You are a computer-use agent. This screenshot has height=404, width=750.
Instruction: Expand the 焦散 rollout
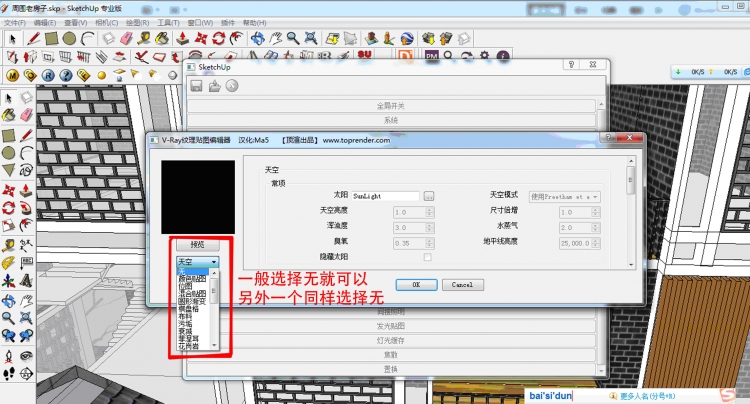point(391,355)
